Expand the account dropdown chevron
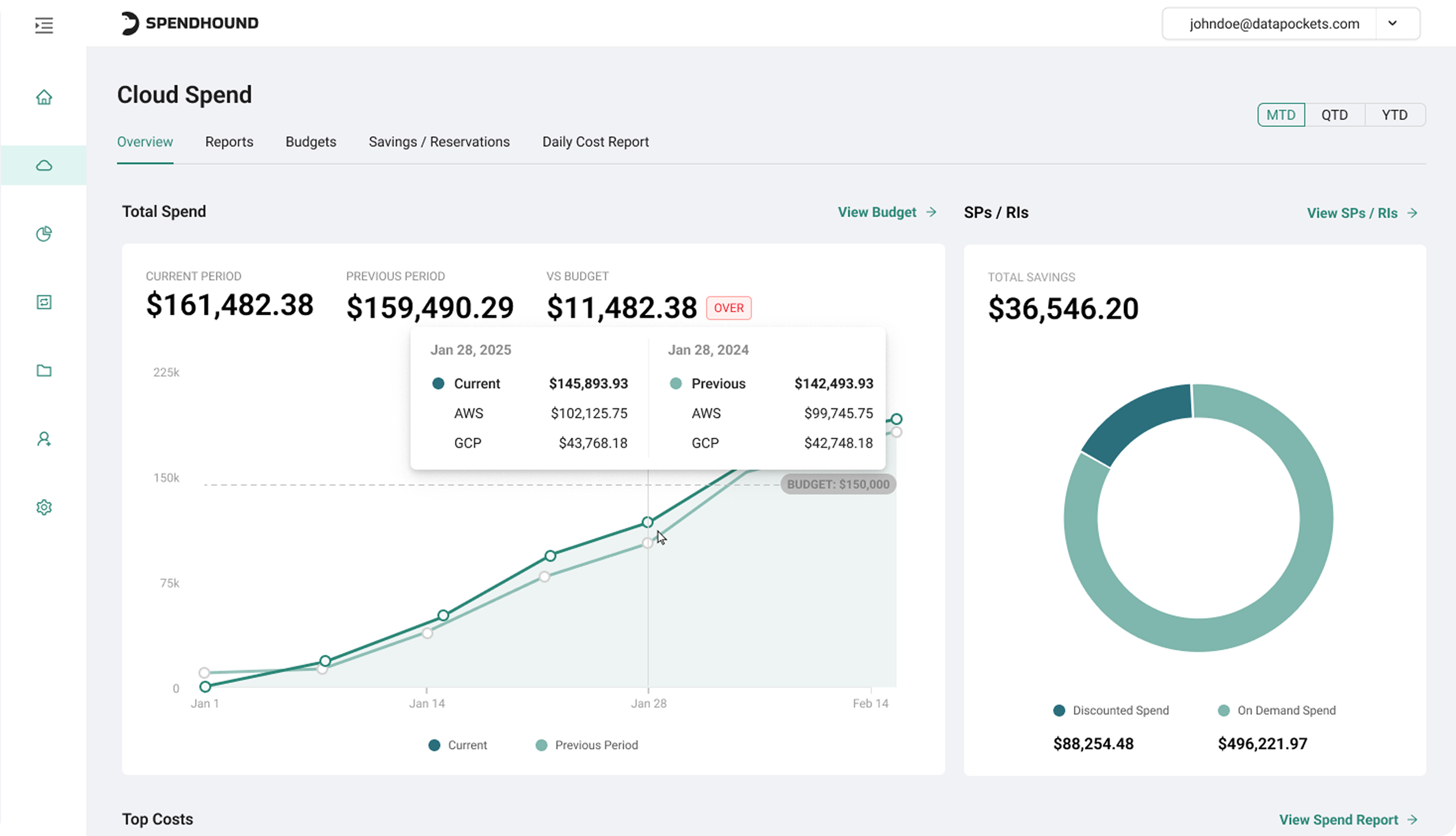 (x=1392, y=24)
